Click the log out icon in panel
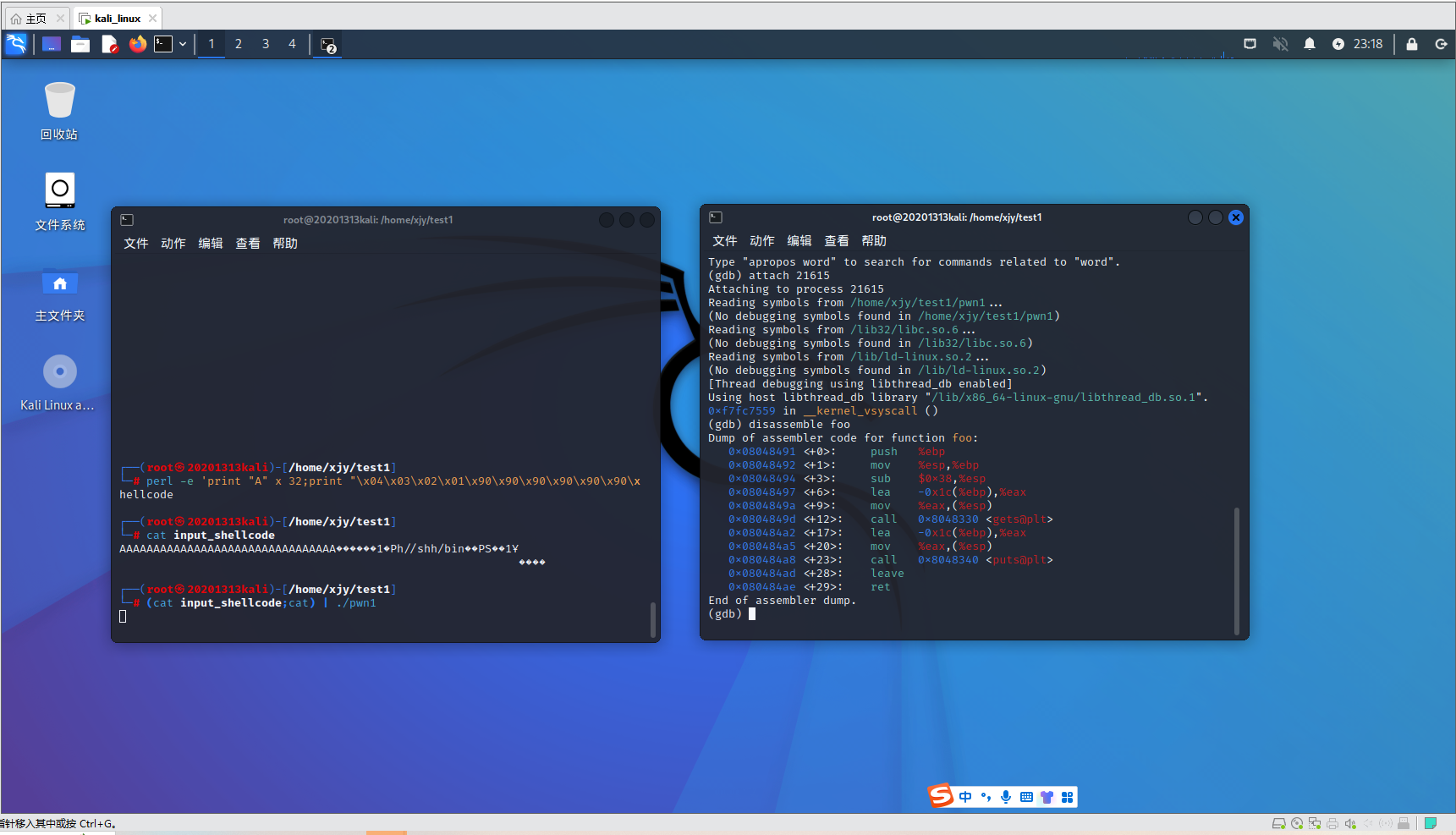This screenshot has width=1456, height=835. click(1441, 44)
